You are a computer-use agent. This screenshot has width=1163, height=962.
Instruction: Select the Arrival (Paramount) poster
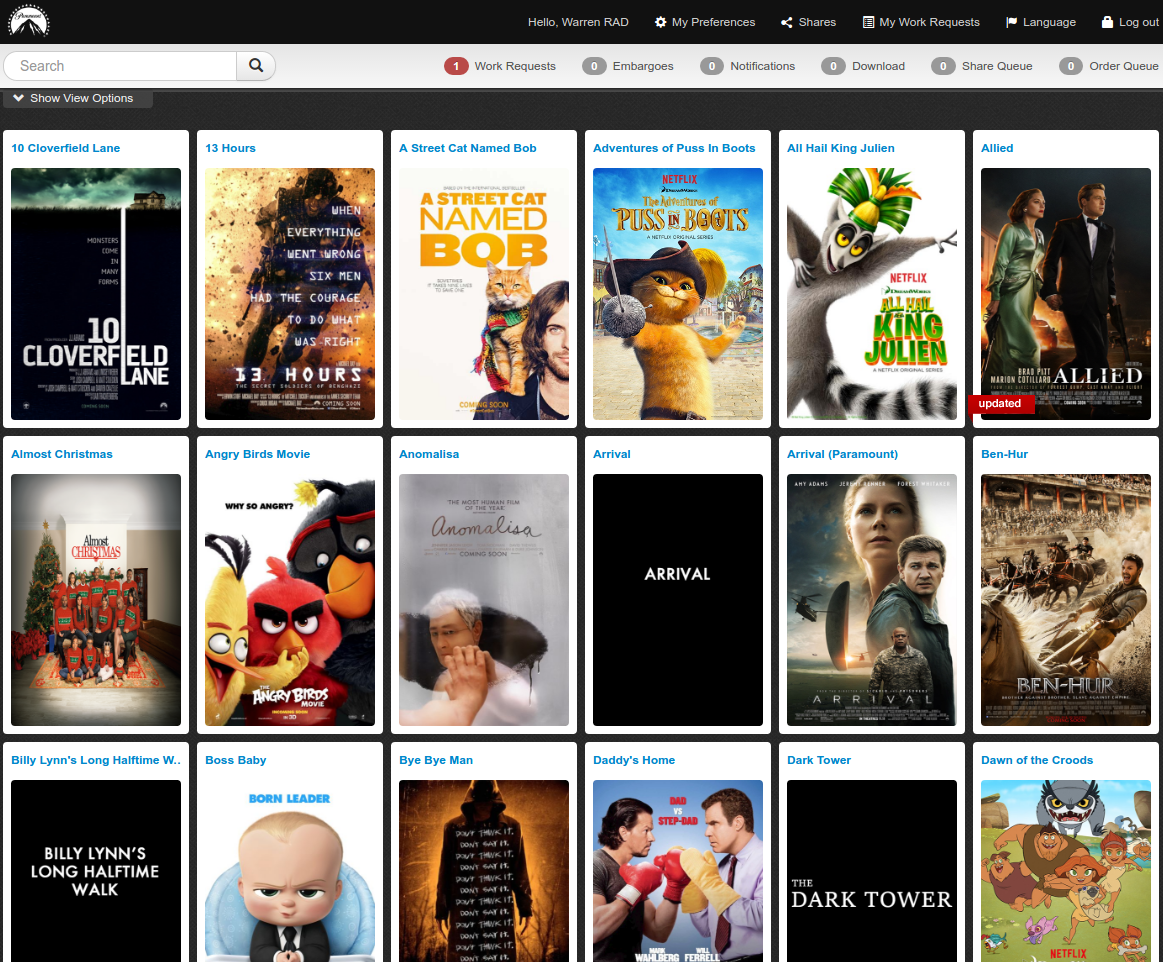872,600
